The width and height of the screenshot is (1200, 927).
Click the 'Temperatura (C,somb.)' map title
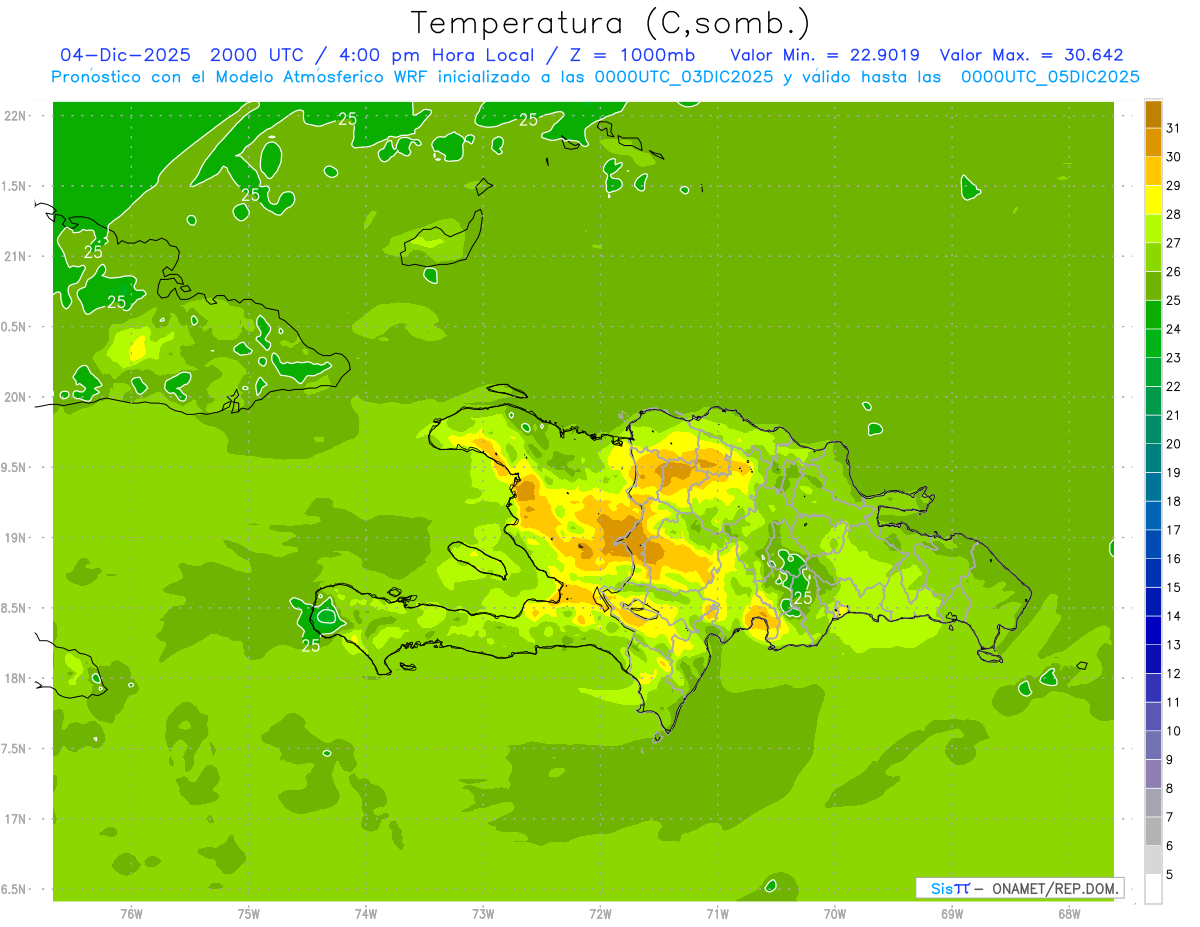tap(610, 23)
